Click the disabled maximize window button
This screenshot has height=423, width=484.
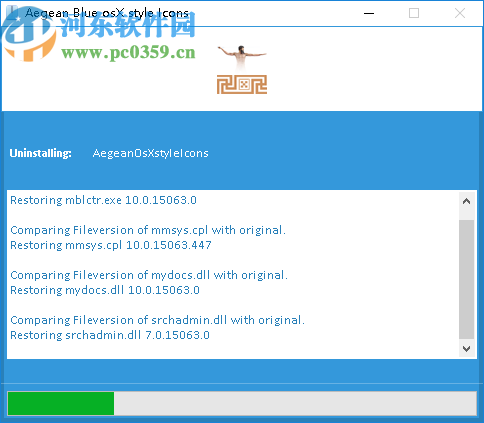pos(414,13)
